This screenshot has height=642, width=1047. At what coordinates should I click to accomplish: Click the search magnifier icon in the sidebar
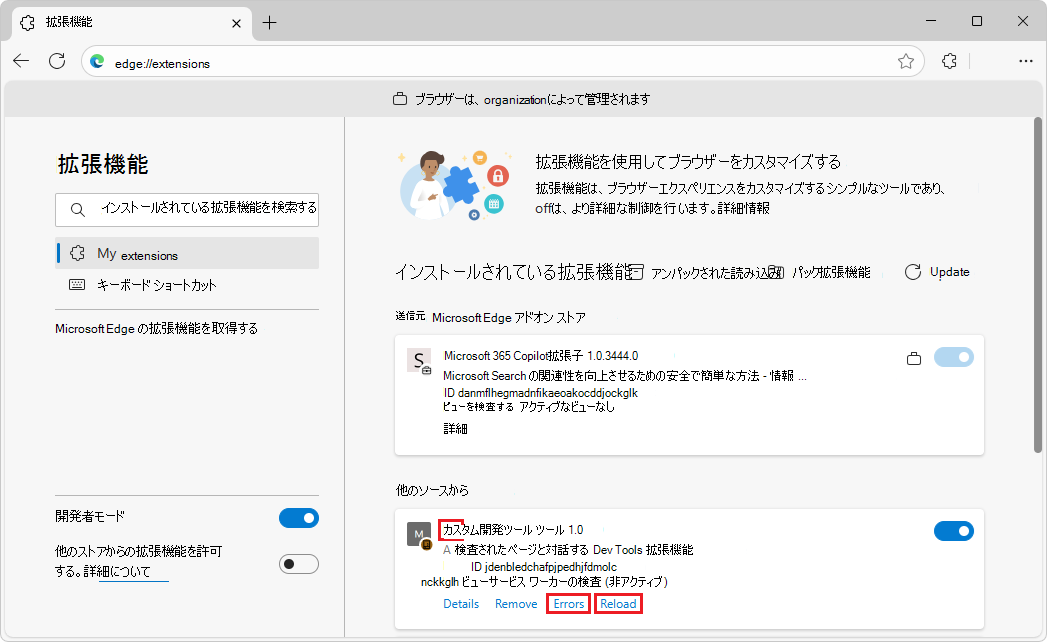point(77,210)
